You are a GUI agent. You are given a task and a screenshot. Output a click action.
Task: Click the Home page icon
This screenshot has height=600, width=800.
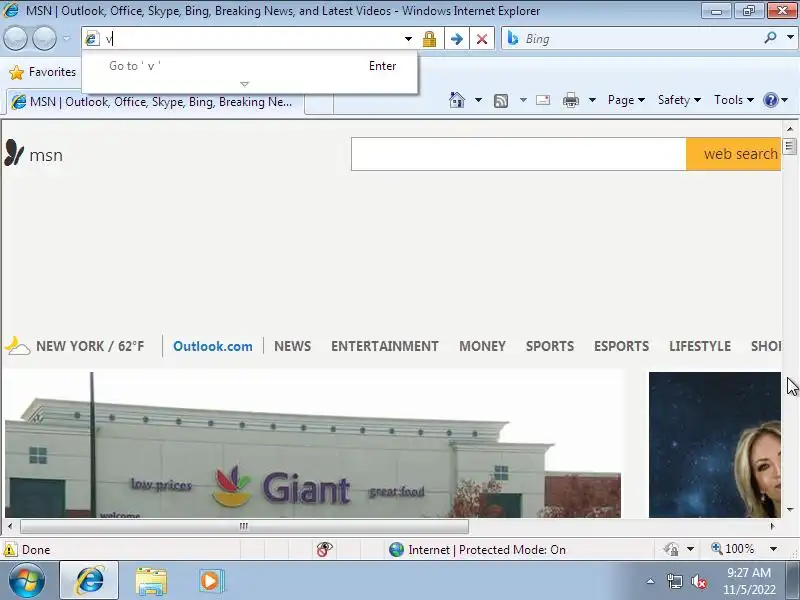(457, 100)
